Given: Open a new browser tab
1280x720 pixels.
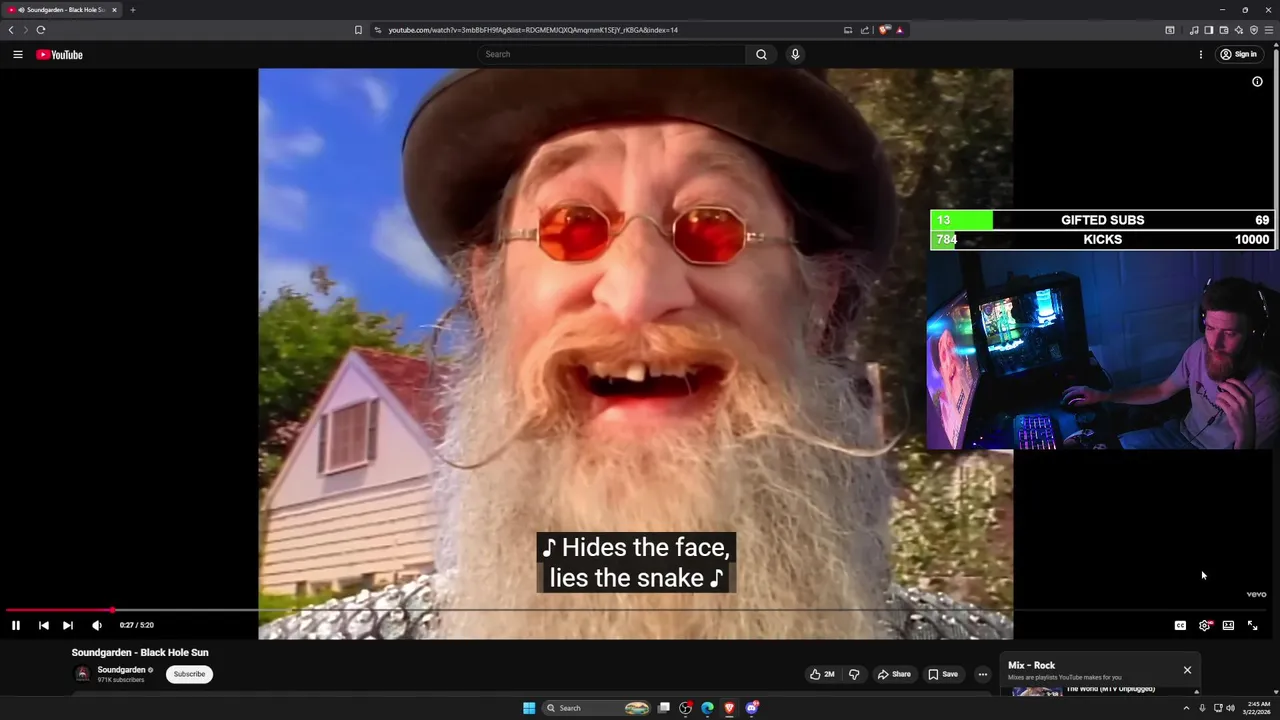Looking at the screenshot, I should tap(132, 10).
